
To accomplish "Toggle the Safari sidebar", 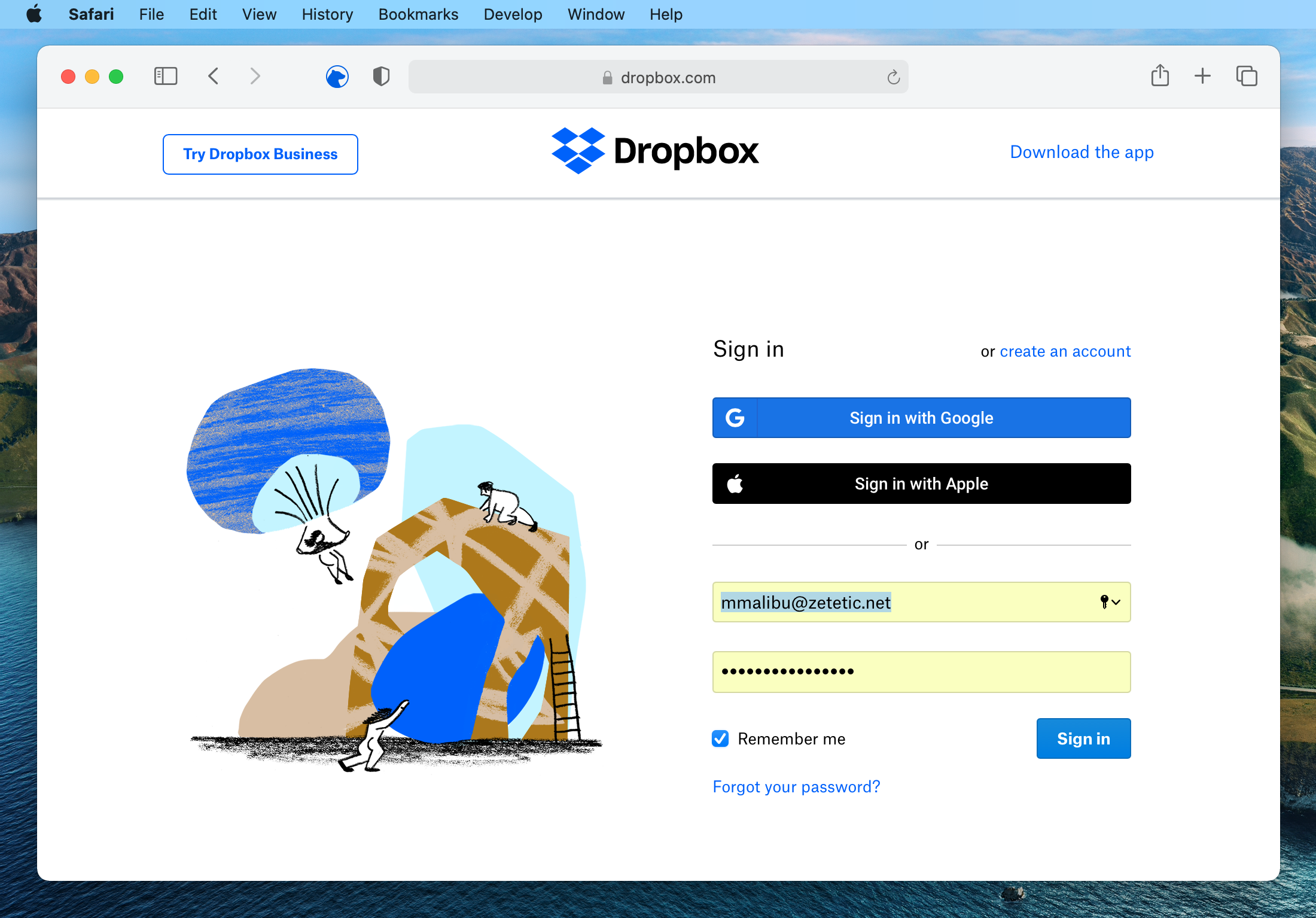I will 166,76.
